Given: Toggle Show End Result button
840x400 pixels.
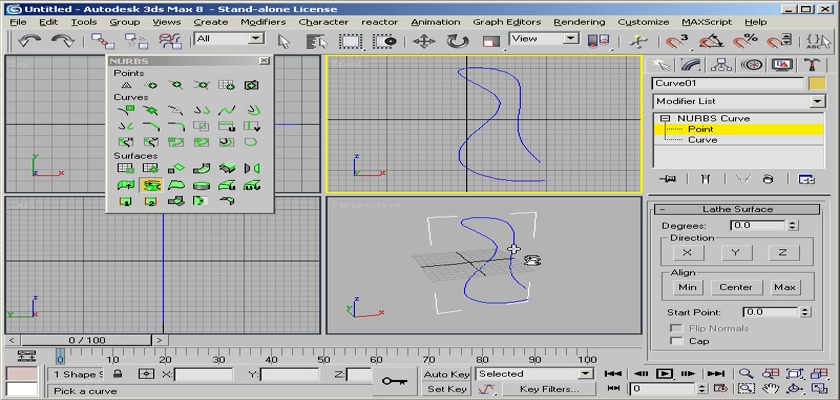Looking at the screenshot, I should point(706,179).
